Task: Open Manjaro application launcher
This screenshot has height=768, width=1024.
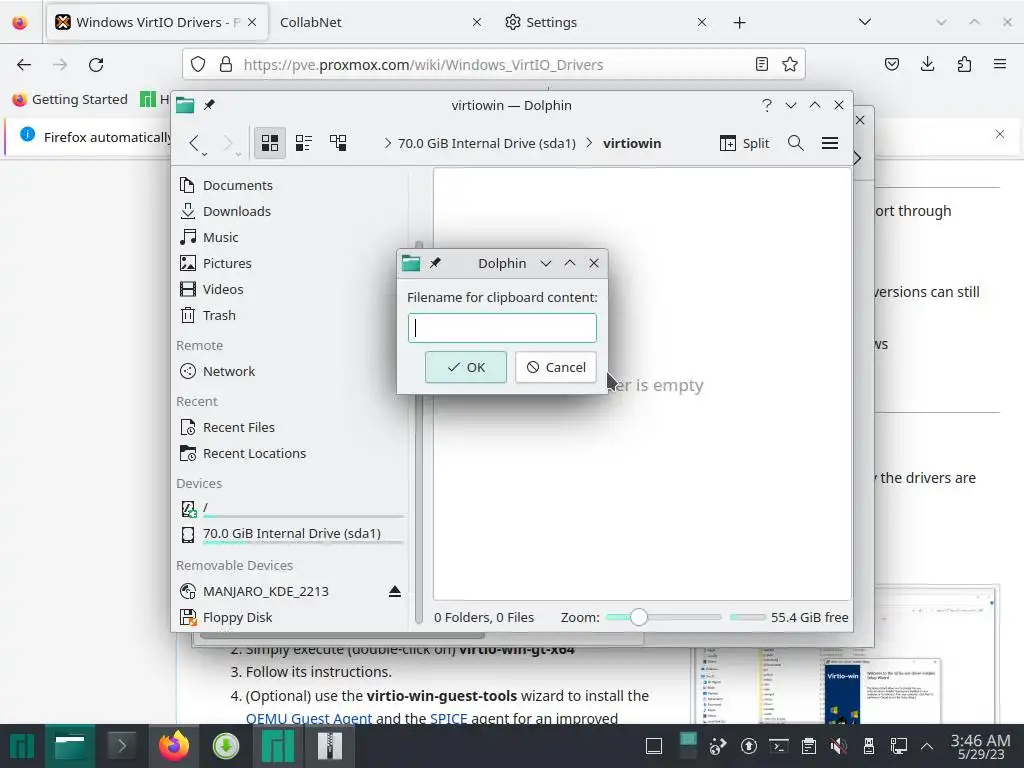Action: (x=22, y=746)
